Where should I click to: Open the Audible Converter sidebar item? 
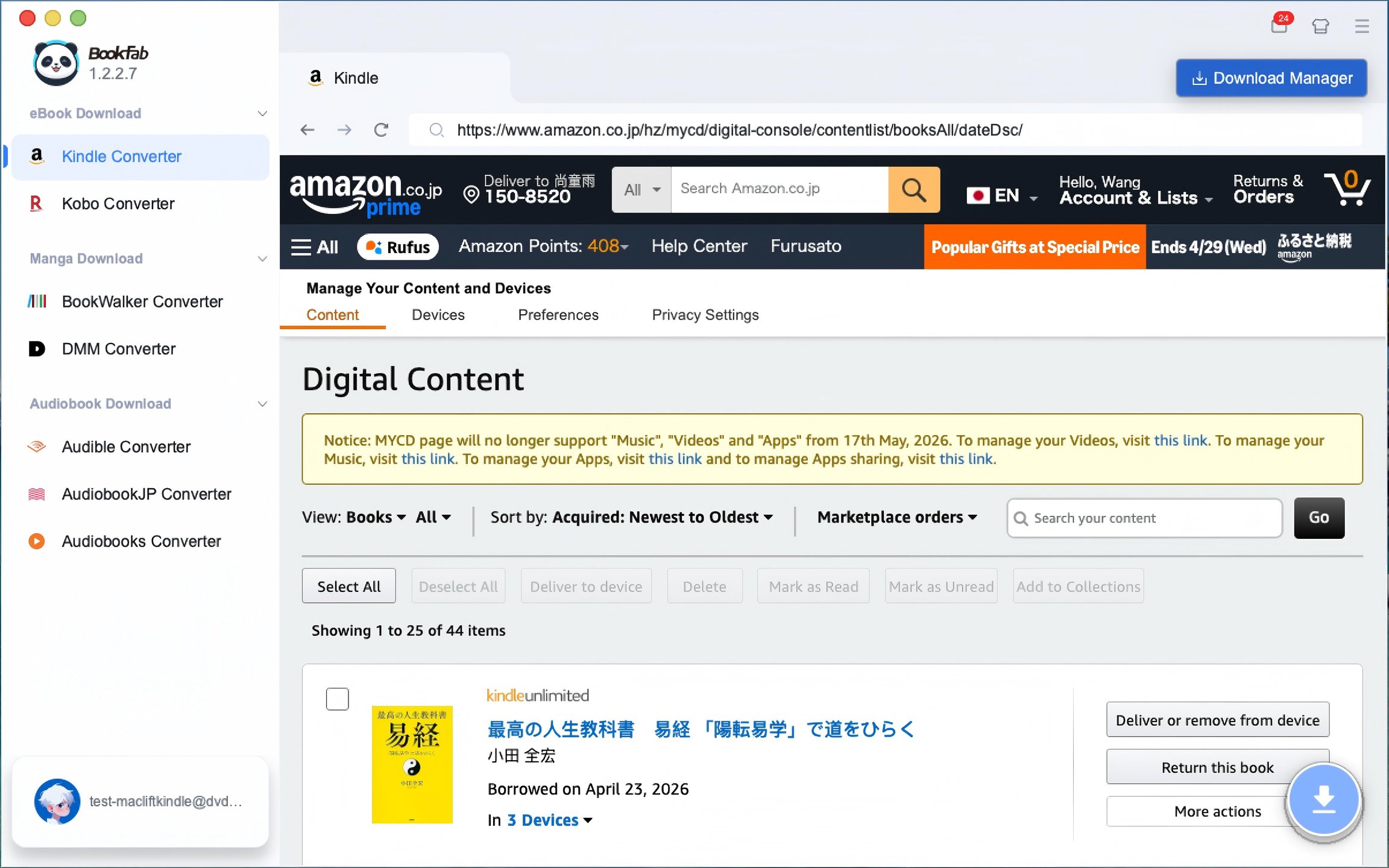[x=140, y=447]
